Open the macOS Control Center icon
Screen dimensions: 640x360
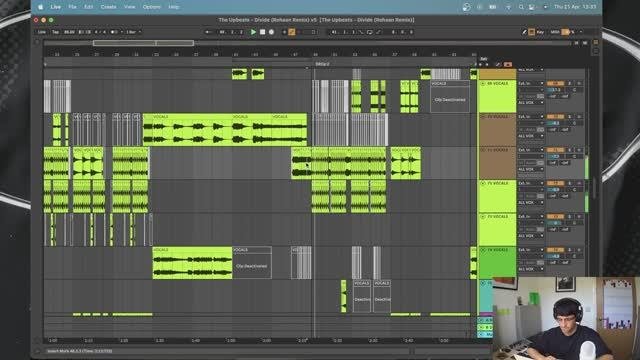[532, 7]
